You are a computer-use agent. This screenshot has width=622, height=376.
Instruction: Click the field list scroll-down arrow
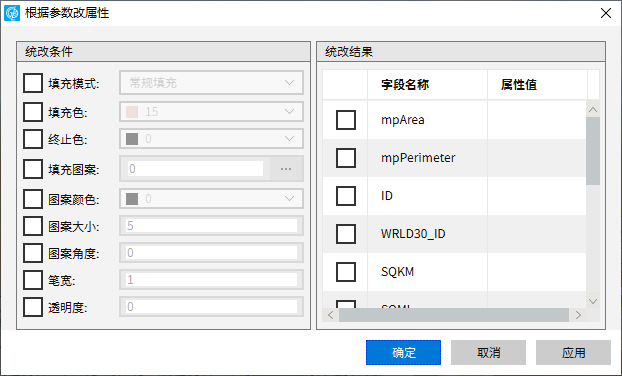coord(593,301)
